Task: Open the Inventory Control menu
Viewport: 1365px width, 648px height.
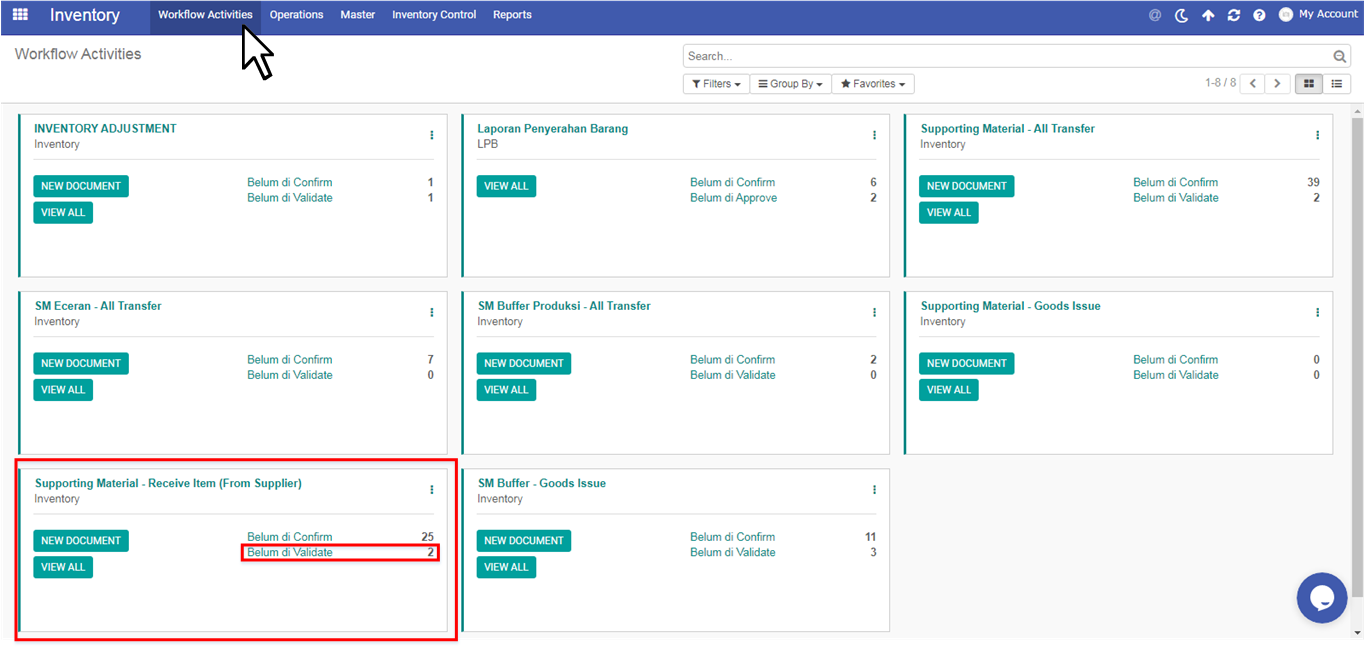Action: (434, 15)
